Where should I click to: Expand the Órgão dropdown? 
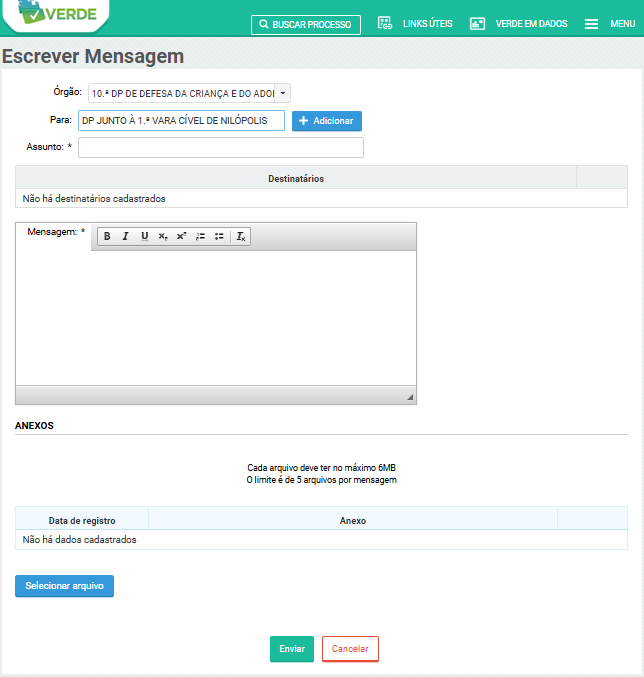click(282, 93)
